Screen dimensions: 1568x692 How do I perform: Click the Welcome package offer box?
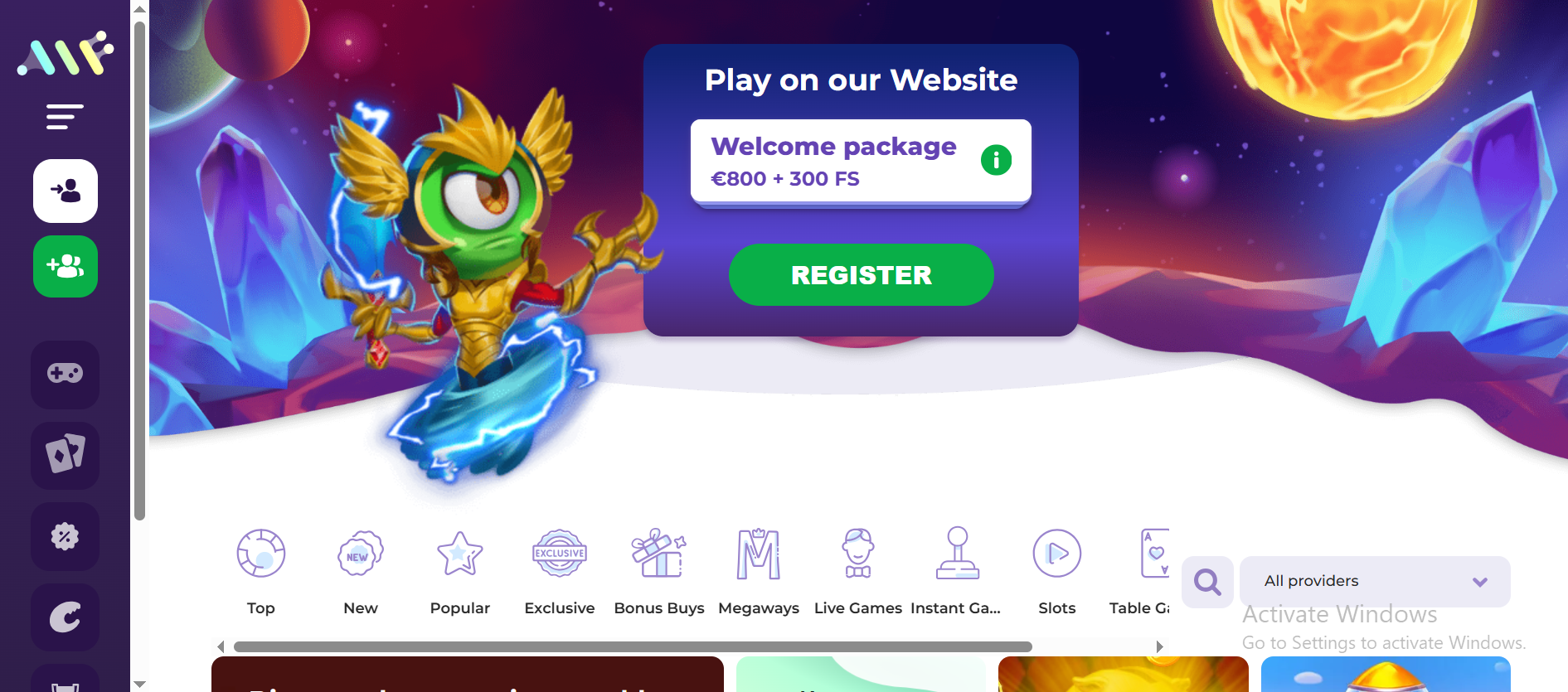[861, 162]
